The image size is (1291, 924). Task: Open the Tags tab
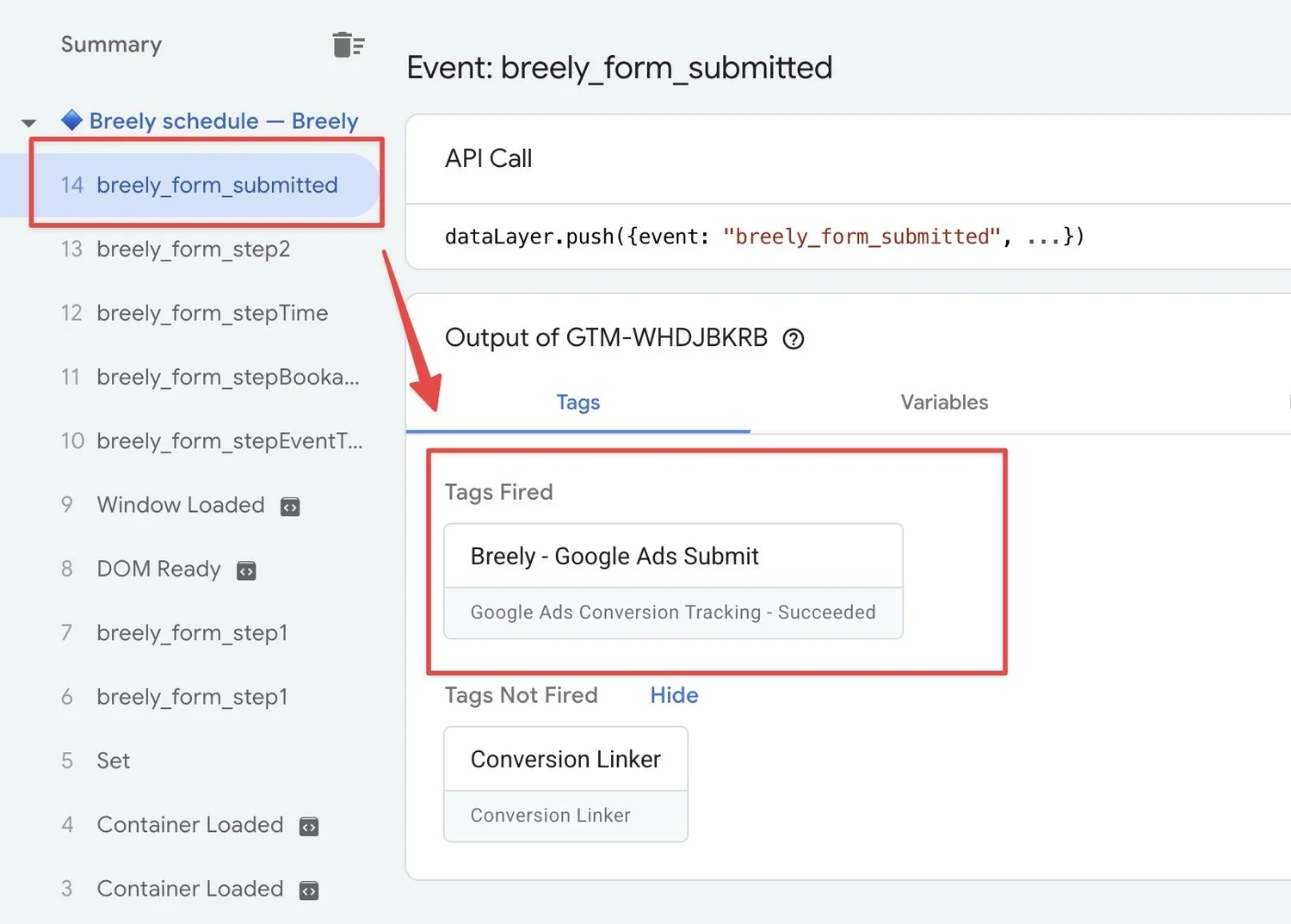pyautogui.click(x=578, y=403)
